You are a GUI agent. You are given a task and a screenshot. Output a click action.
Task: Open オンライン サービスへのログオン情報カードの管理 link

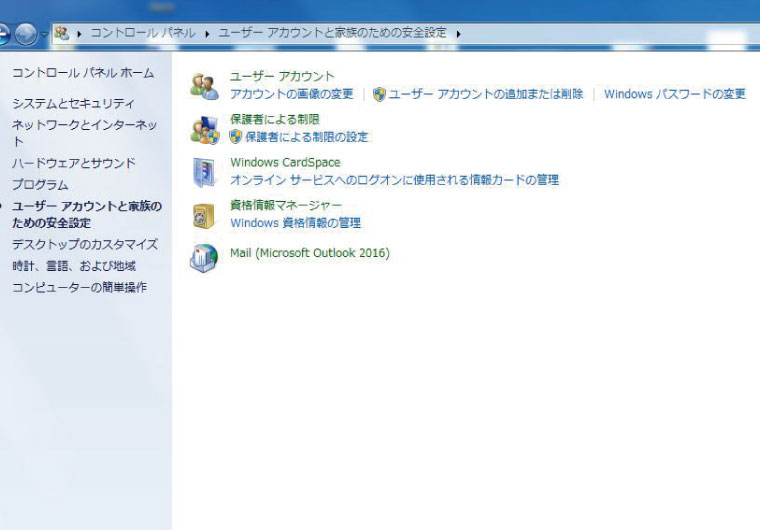(x=395, y=180)
